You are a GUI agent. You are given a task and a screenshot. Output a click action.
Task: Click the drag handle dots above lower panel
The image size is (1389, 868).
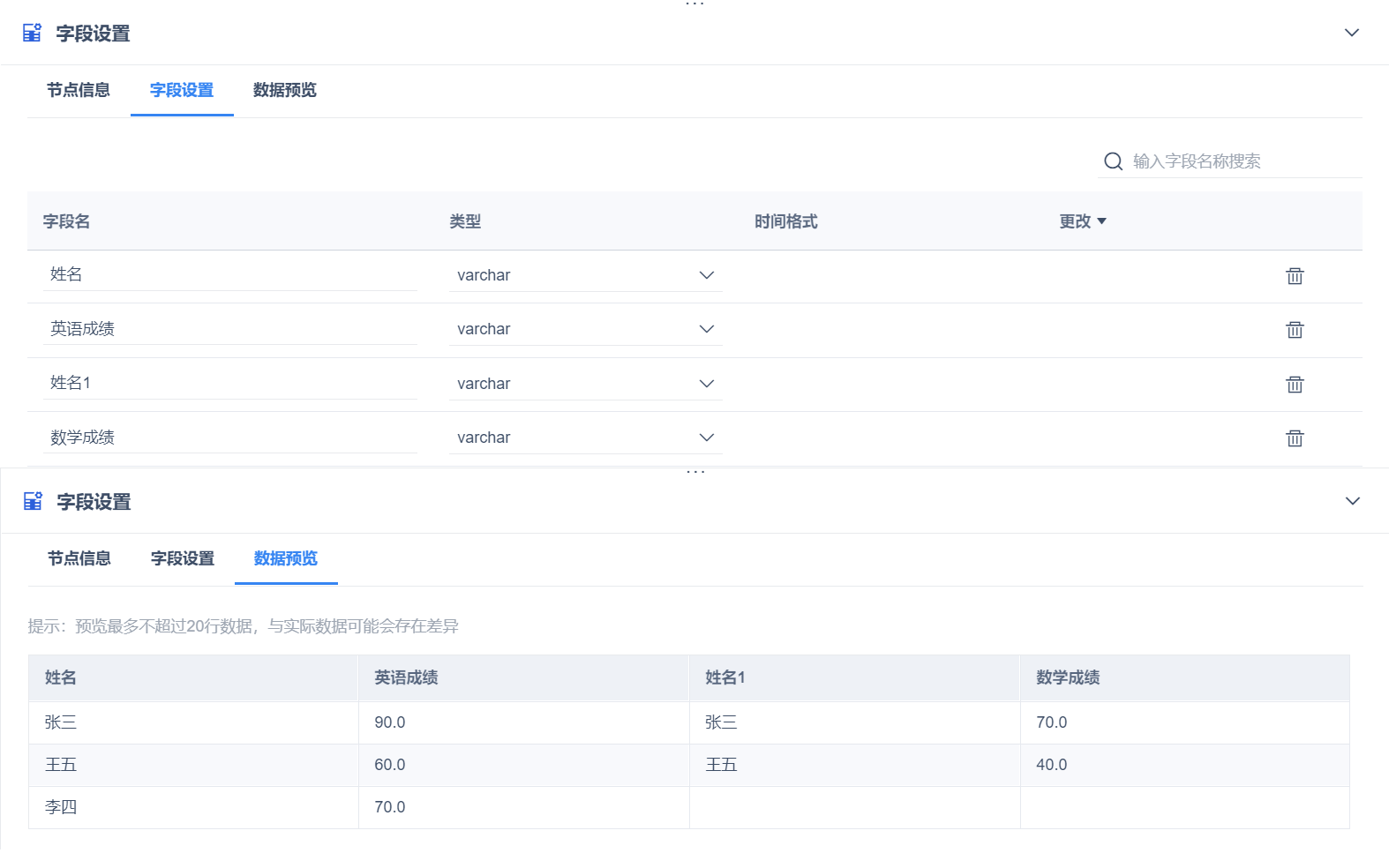695,472
